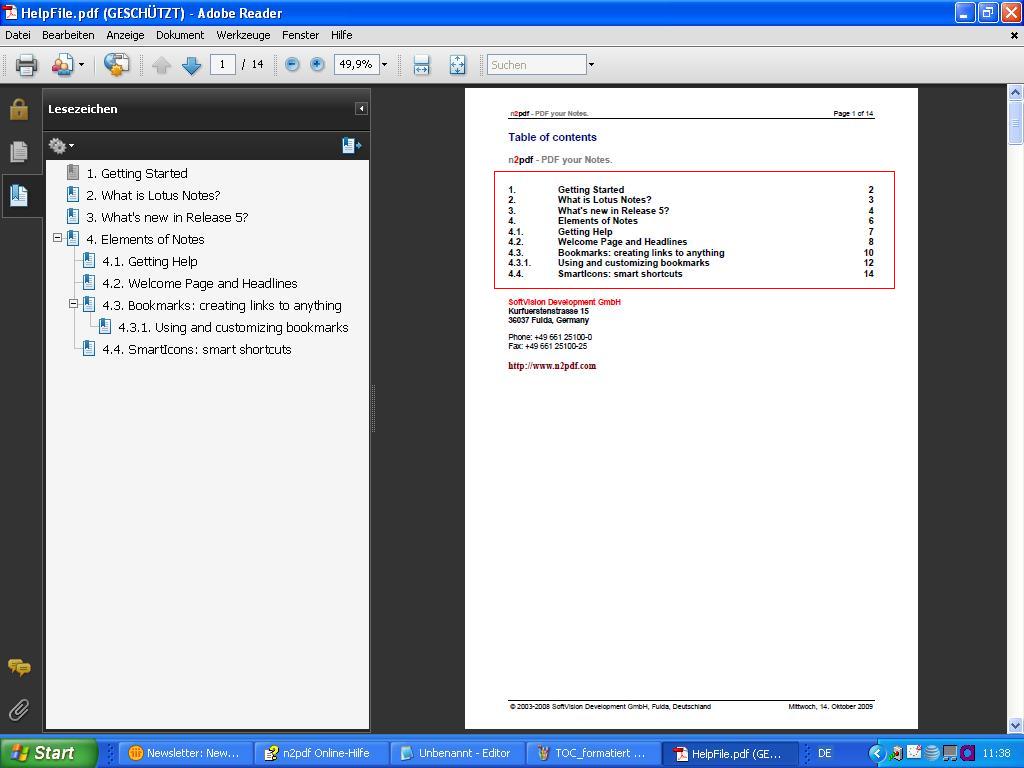Image resolution: width=1024 pixels, height=768 pixels.
Task: Click the Print icon in toolbar
Action: 26,65
